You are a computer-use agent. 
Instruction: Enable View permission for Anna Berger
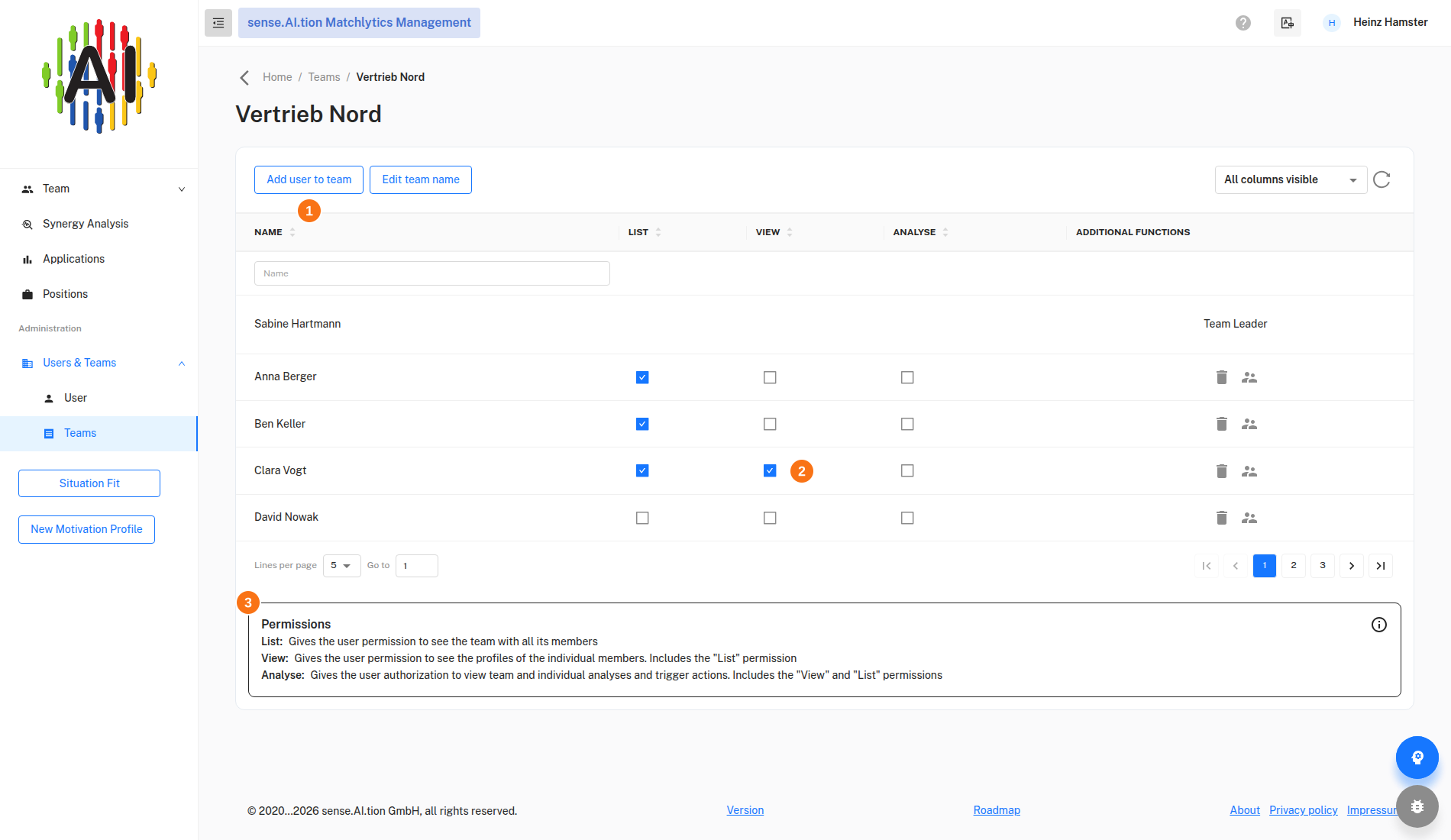(770, 377)
